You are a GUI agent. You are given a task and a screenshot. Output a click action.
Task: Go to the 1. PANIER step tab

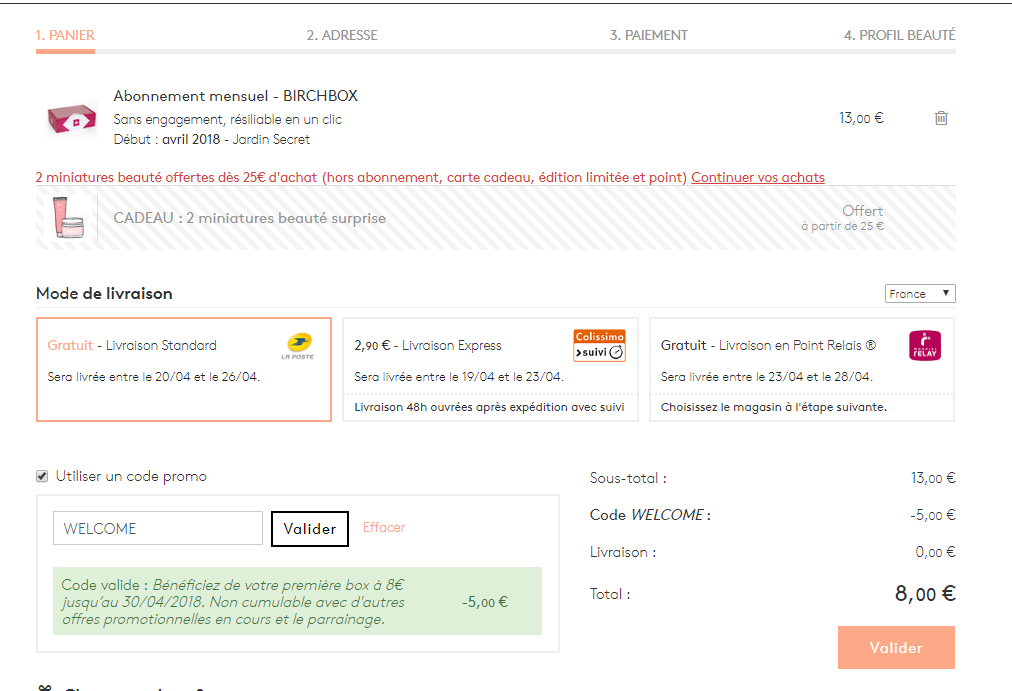click(x=65, y=35)
